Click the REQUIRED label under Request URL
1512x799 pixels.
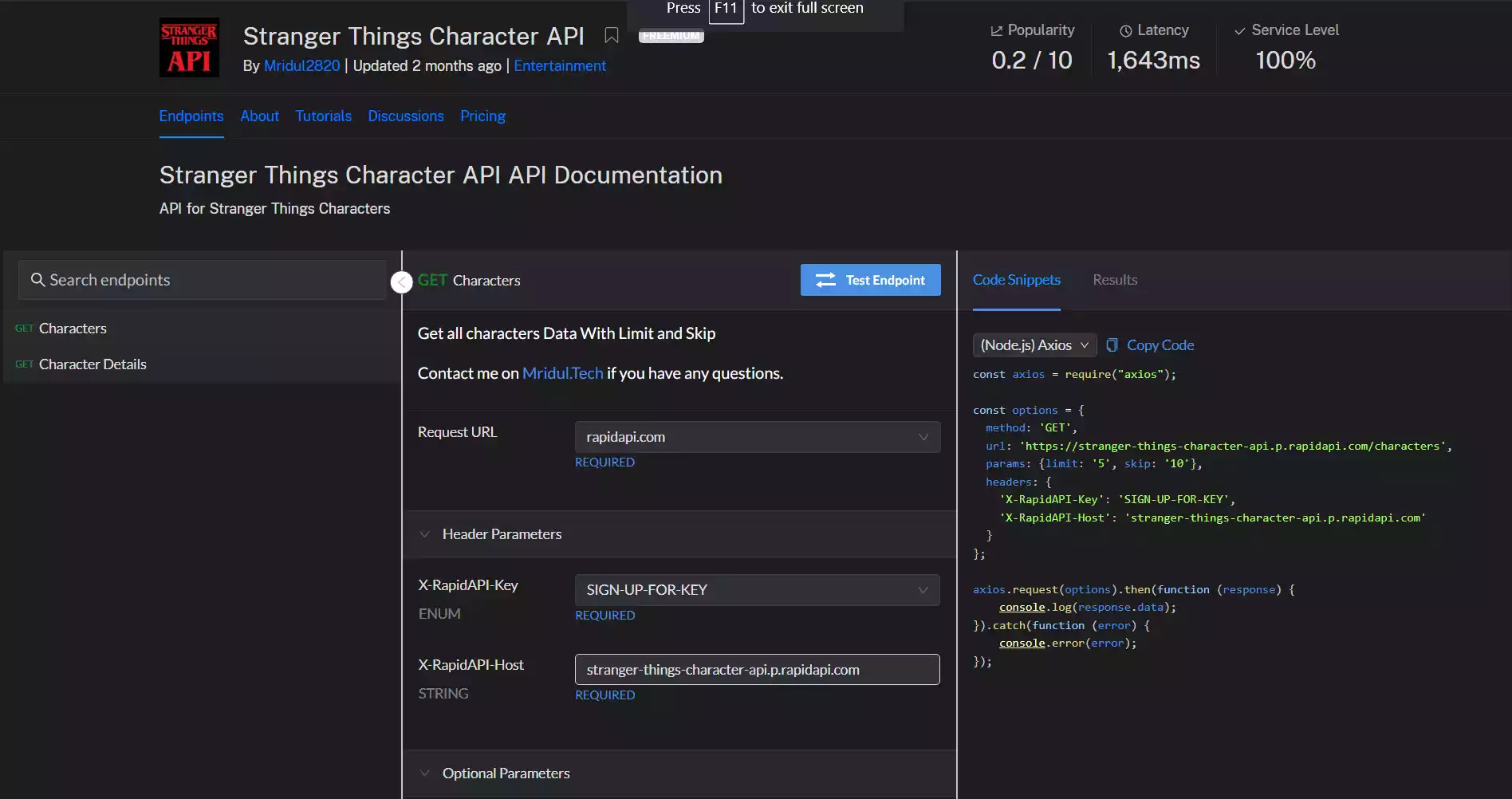pos(605,462)
